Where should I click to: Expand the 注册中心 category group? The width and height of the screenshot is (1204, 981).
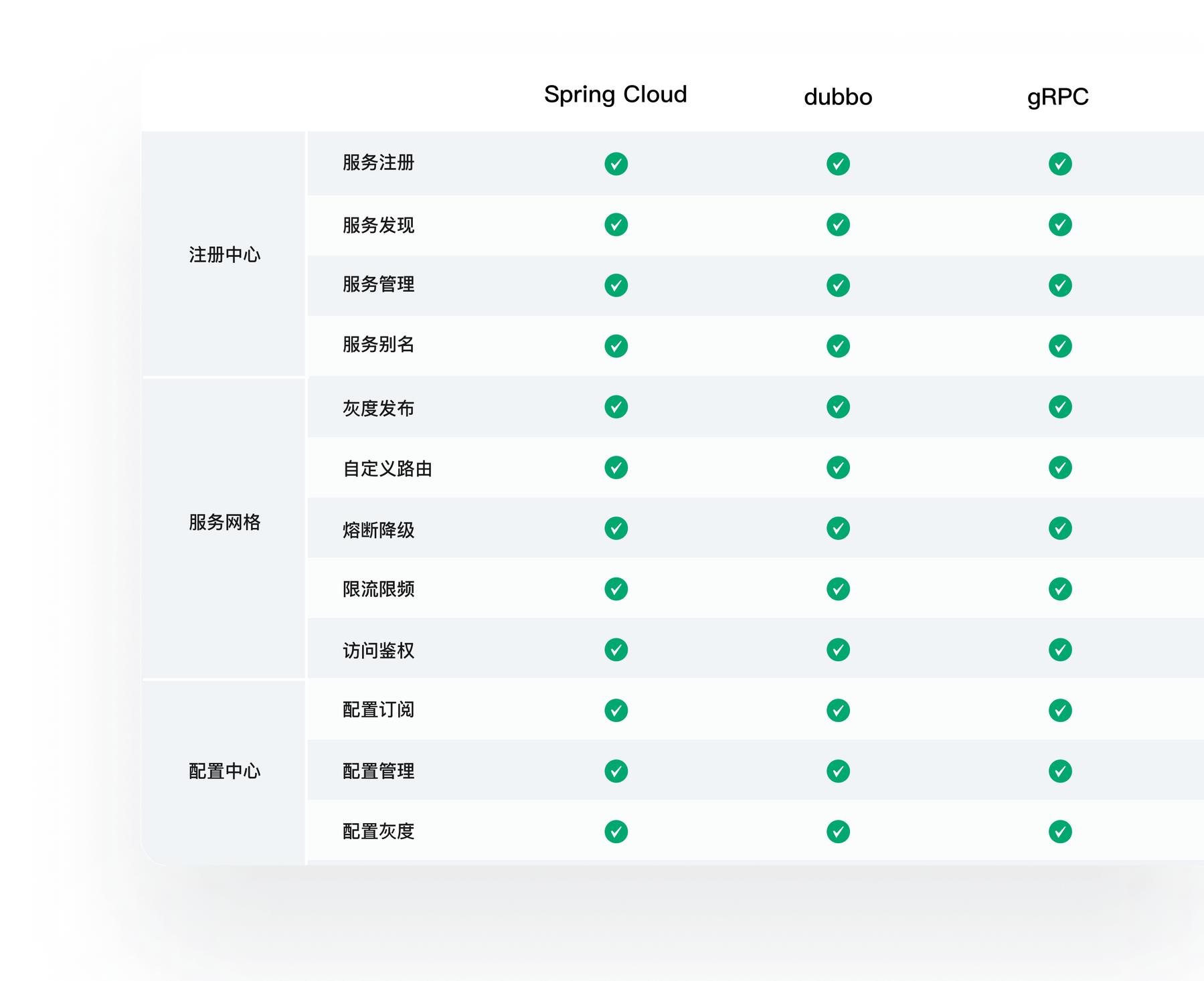pos(224,256)
